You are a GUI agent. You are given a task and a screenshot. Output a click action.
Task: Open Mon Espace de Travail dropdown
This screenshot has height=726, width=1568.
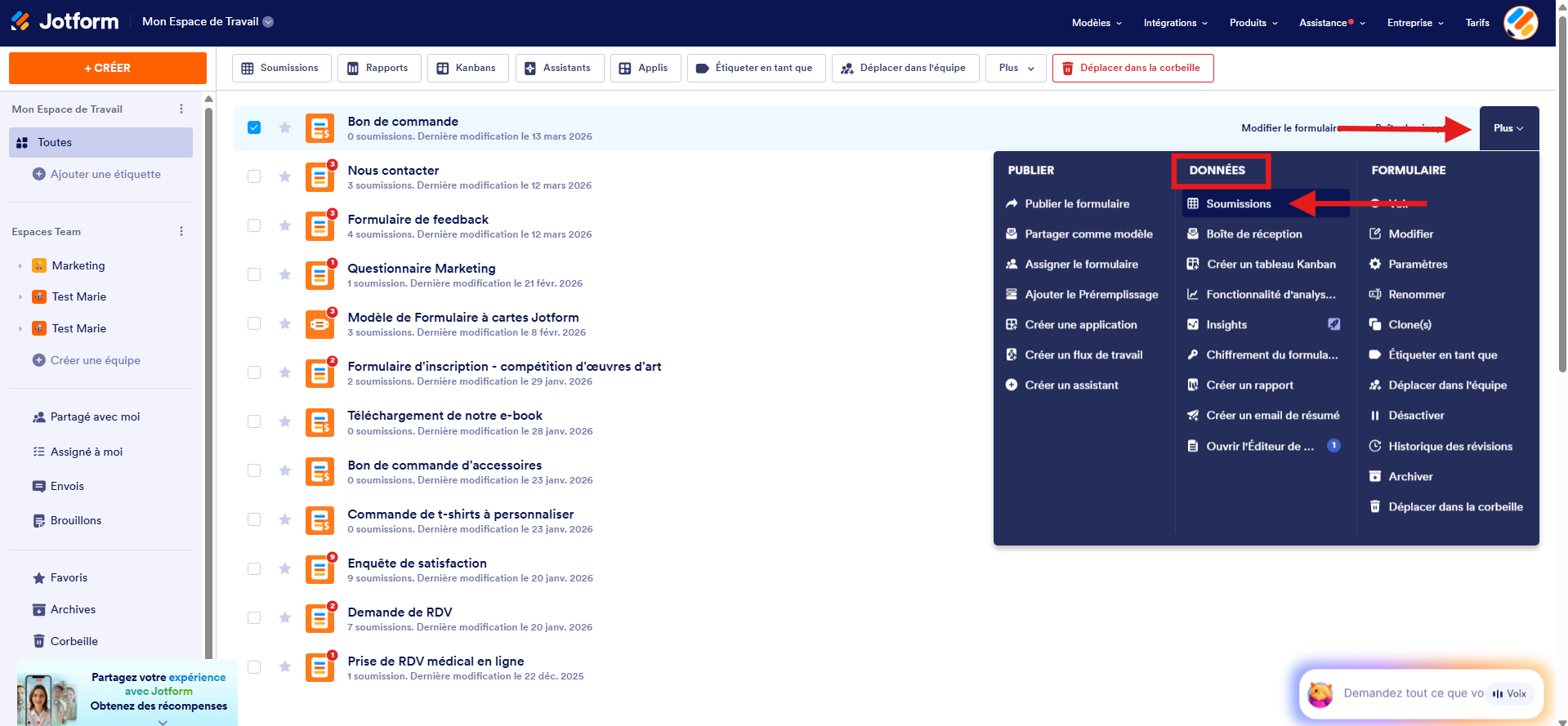208,21
